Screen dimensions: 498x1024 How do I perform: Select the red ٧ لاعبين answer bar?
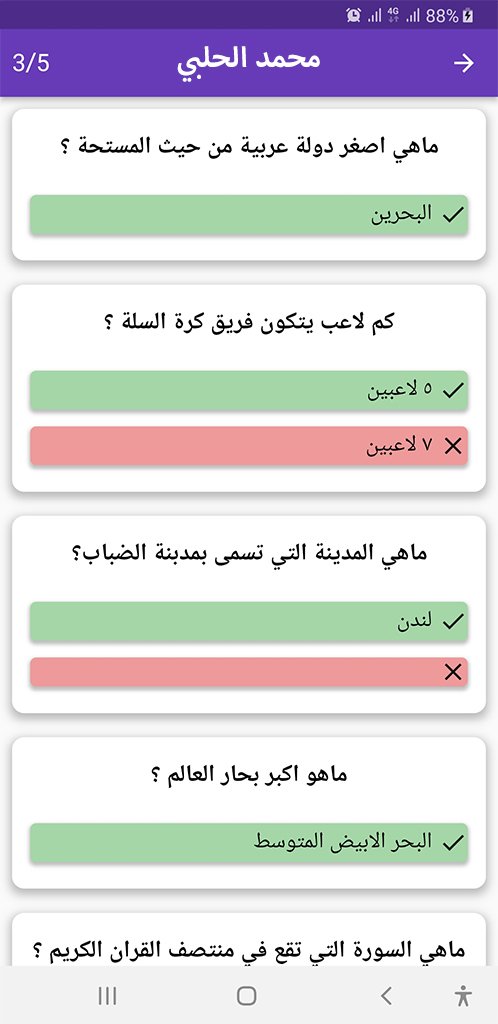point(249,446)
